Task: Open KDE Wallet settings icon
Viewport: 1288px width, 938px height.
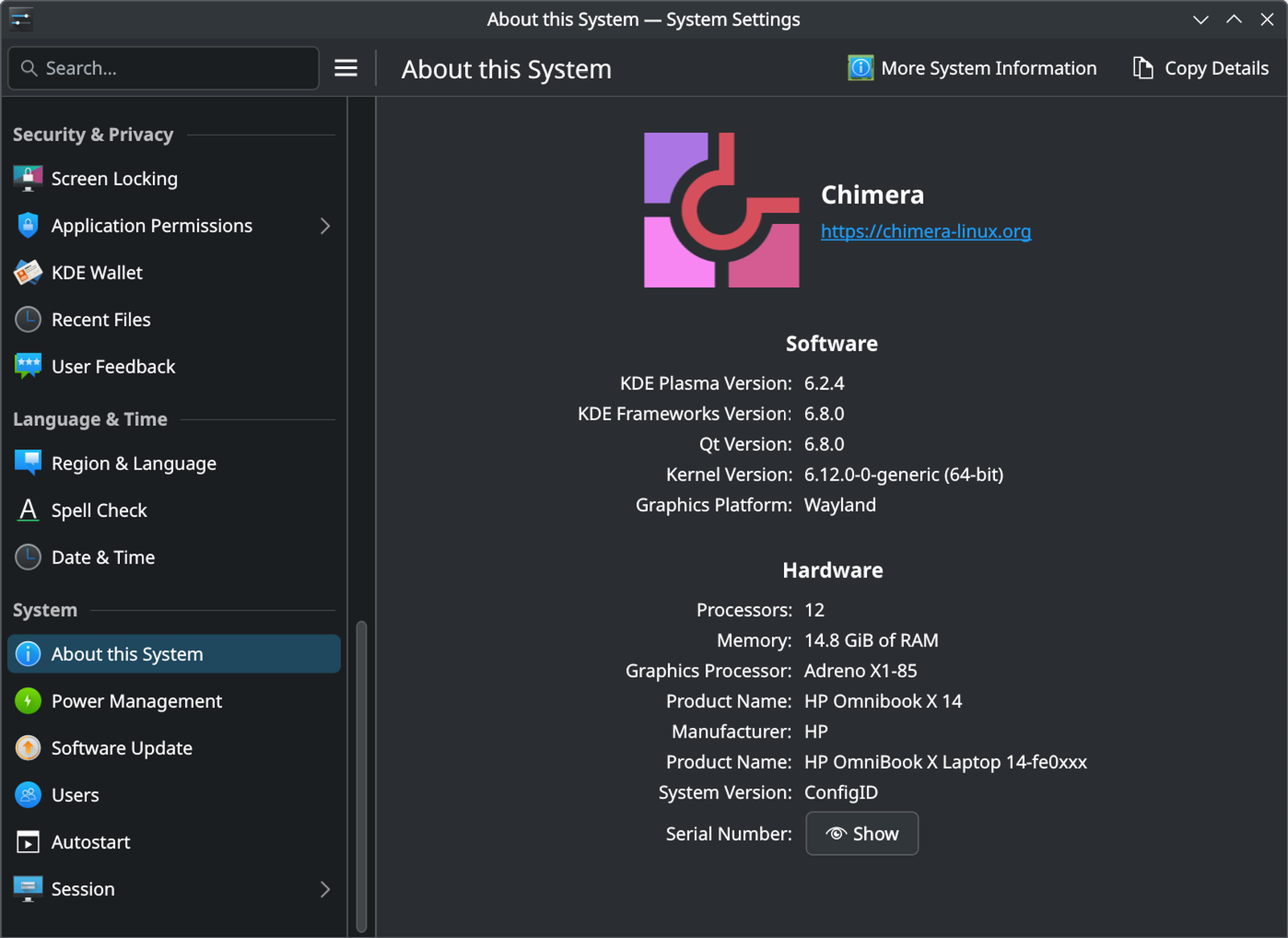Action: [x=28, y=273]
